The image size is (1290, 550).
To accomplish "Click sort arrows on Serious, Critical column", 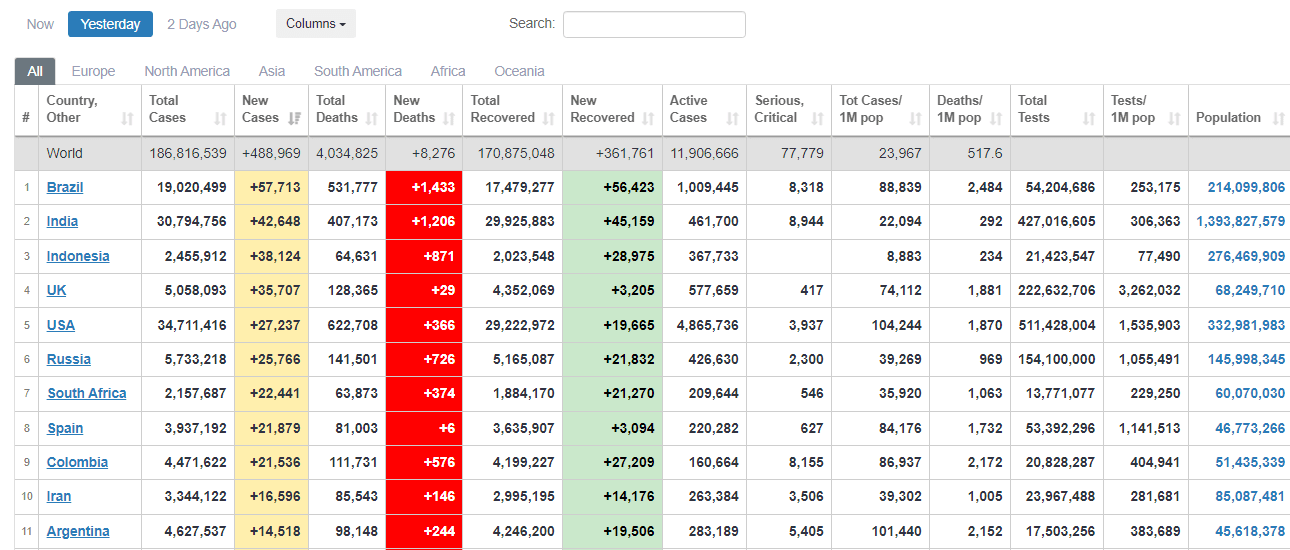I will click(x=817, y=119).
